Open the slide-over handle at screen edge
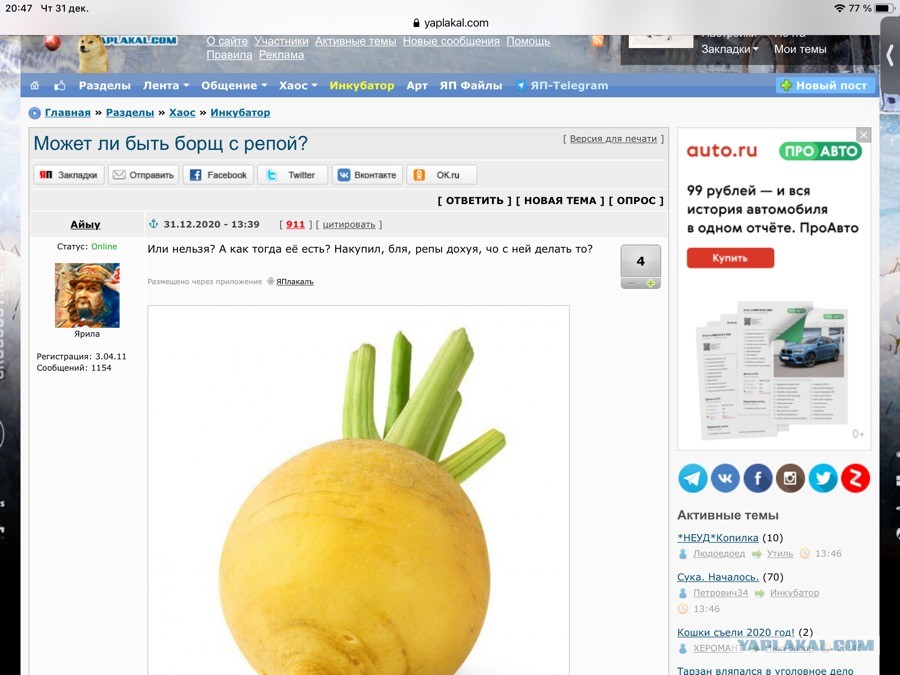The image size is (900, 675). (x=890, y=56)
